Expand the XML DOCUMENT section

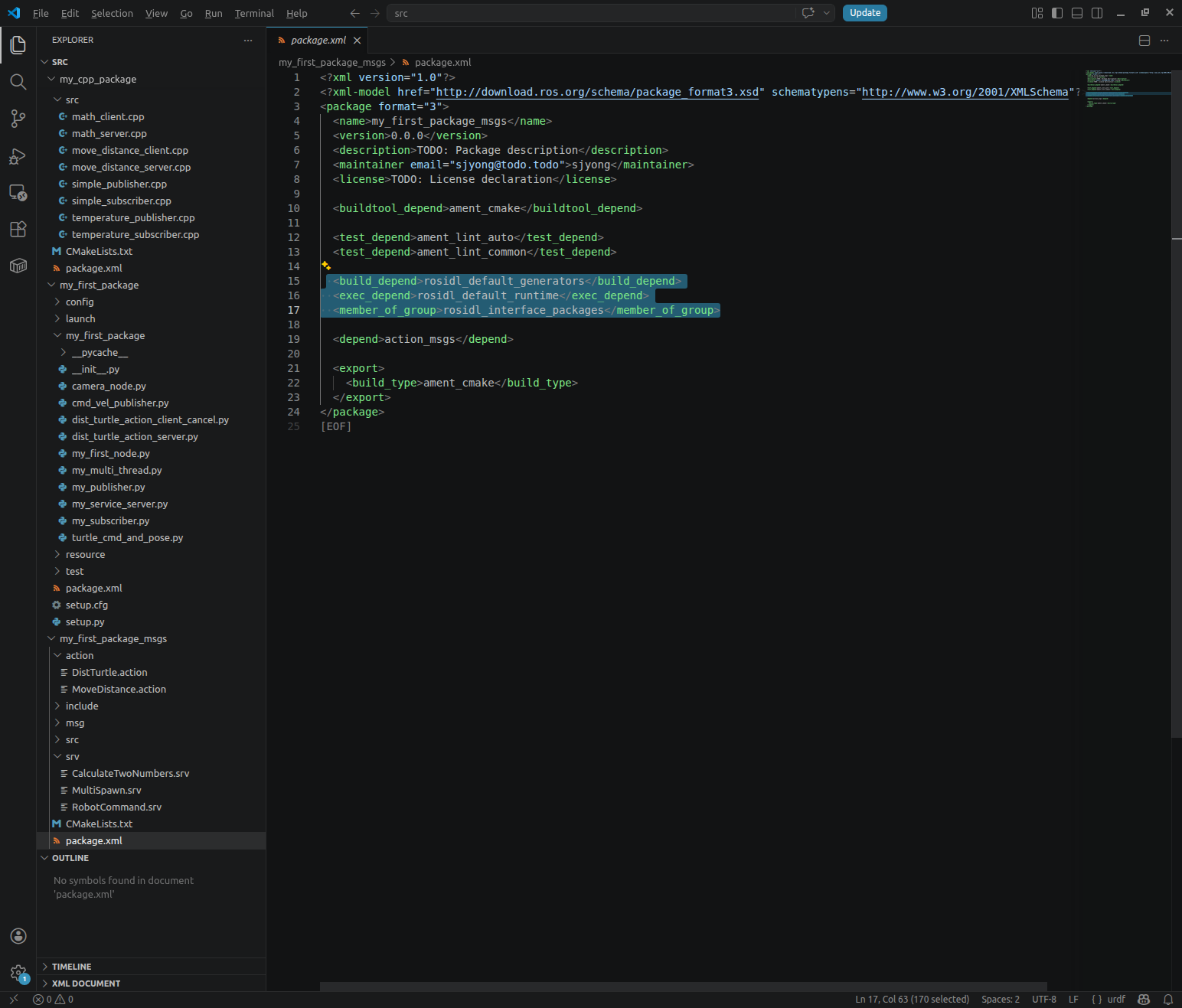(x=151, y=984)
